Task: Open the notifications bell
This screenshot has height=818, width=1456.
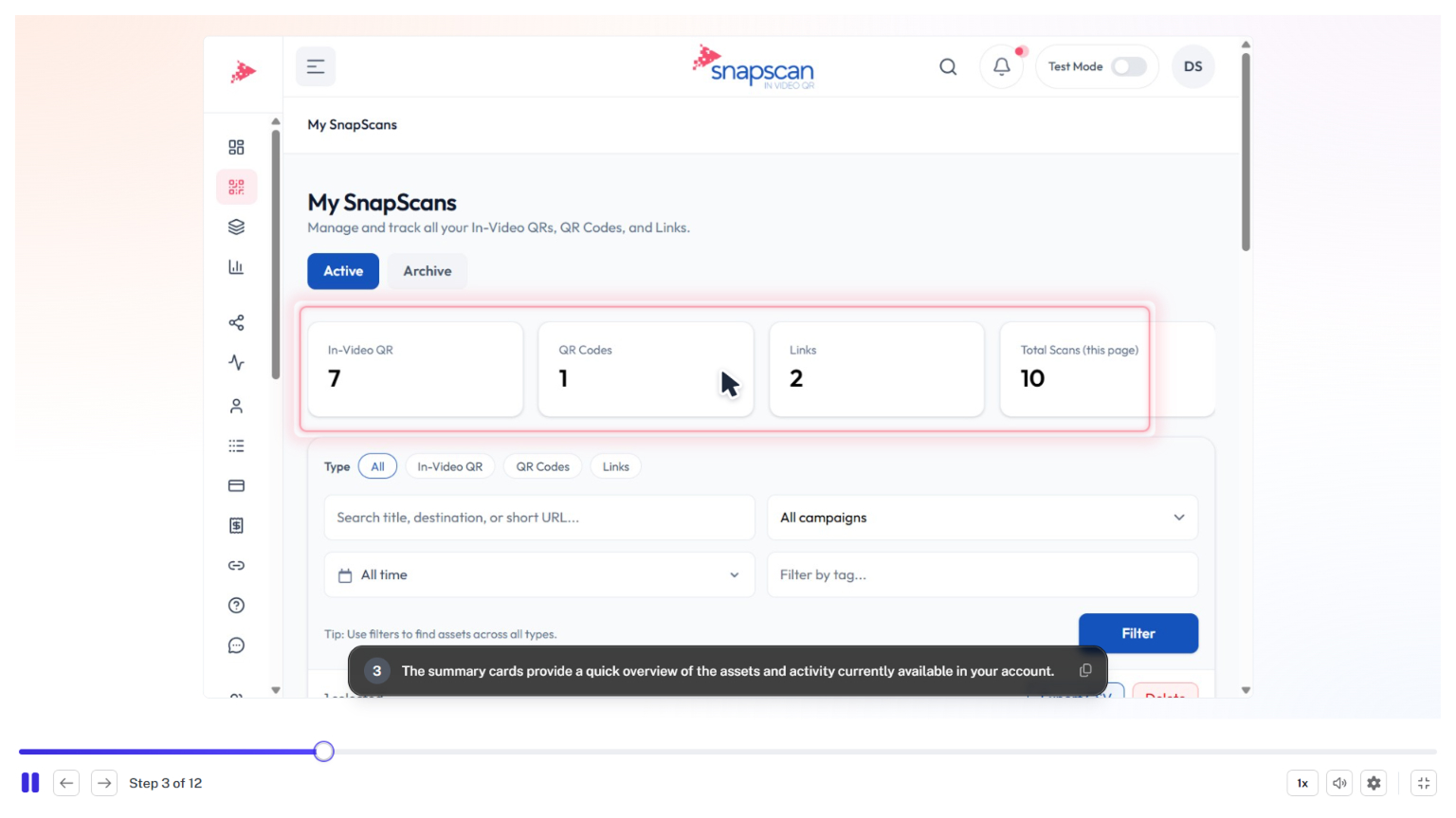Action: [x=1002, y=66]
